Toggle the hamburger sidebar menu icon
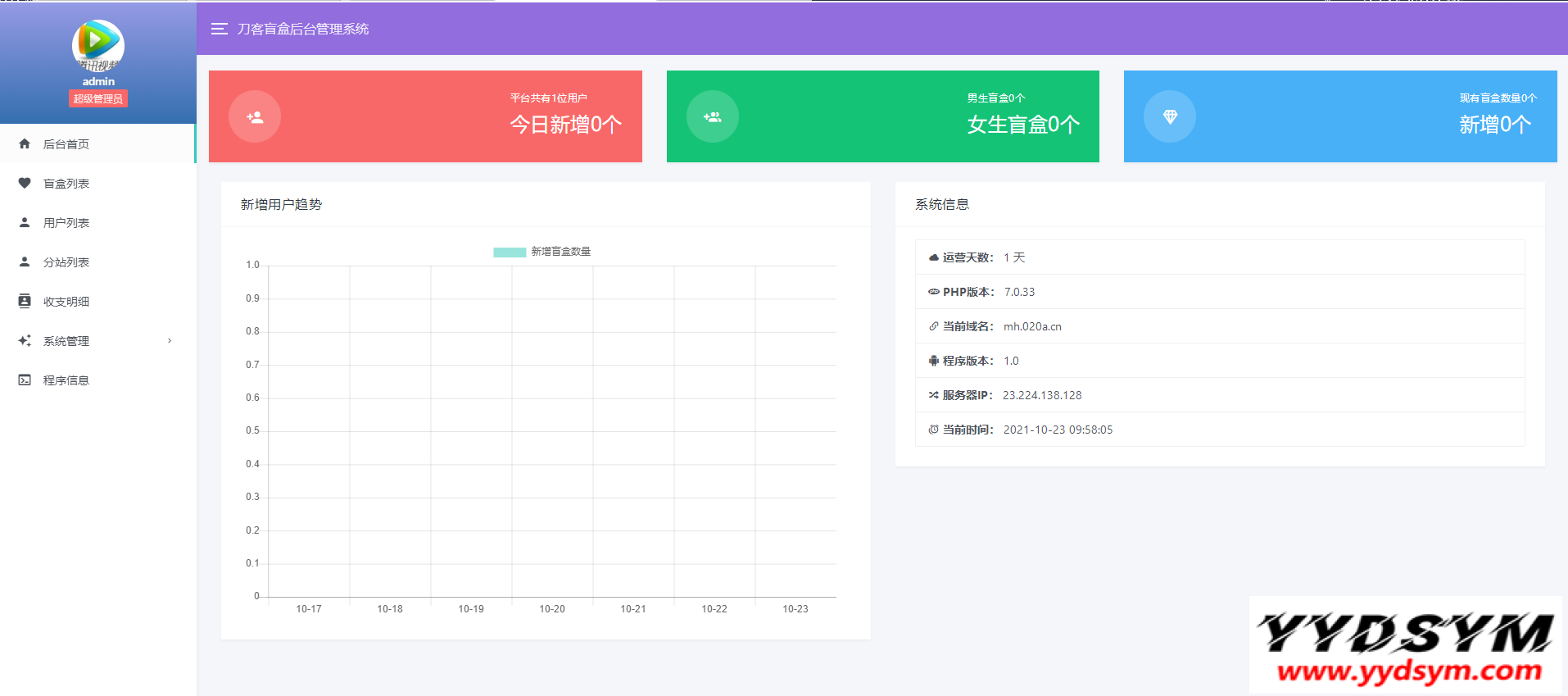 click(219, 29)
